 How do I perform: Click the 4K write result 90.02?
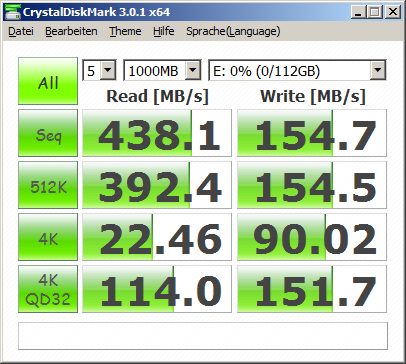(312, 237)
